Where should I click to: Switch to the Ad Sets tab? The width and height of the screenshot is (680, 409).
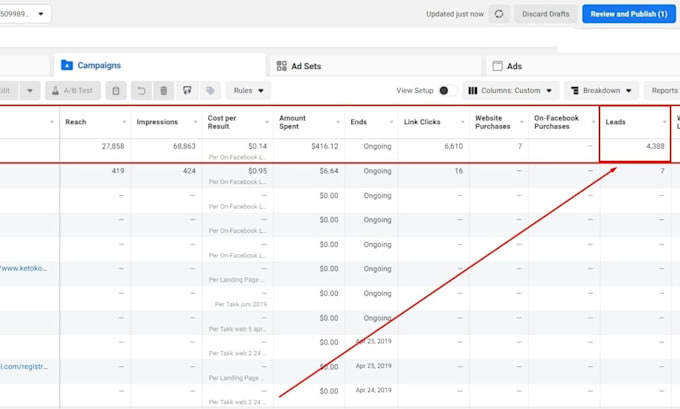coord(375,66)
